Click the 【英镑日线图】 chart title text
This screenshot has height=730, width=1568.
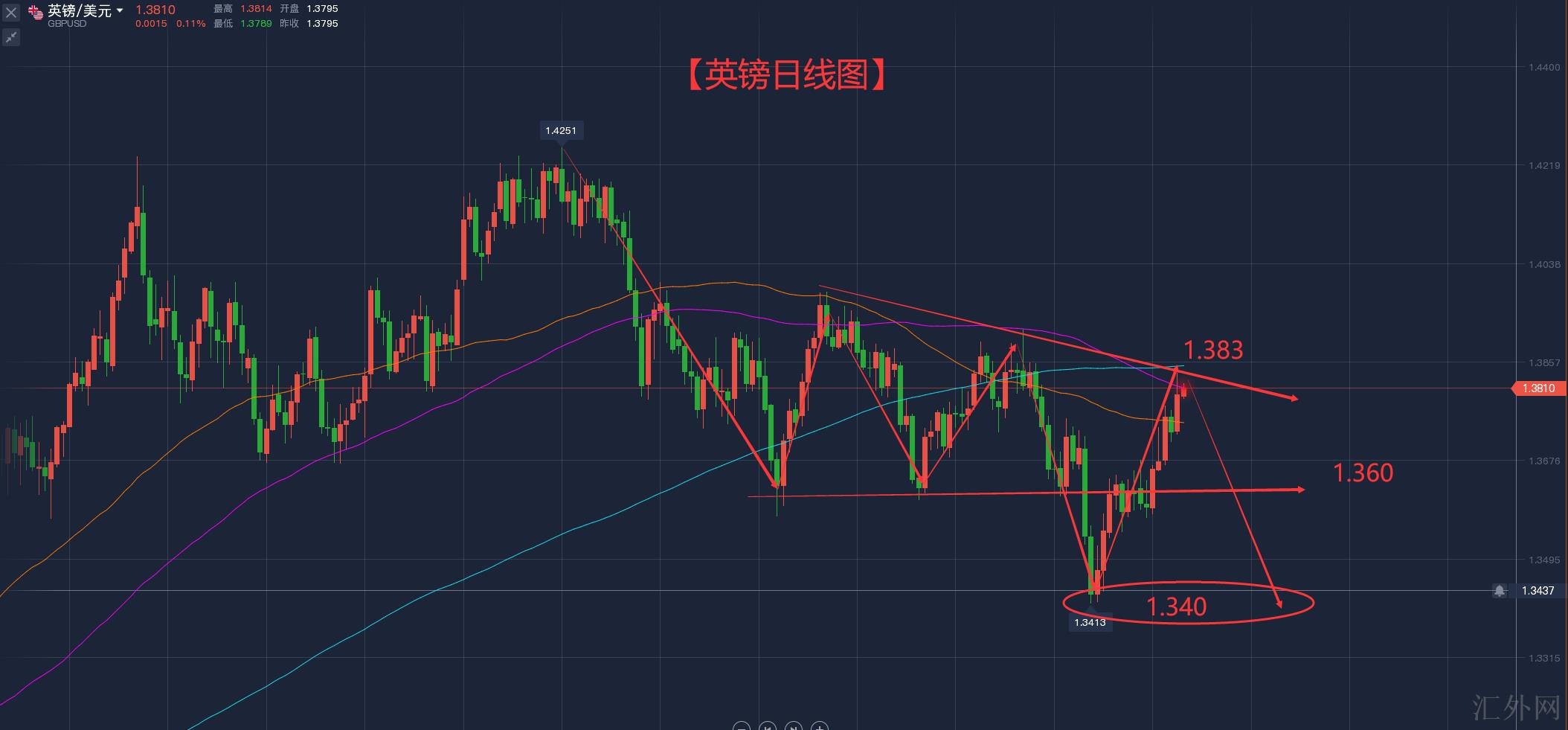pyautogui.click(x=785, y=75)
